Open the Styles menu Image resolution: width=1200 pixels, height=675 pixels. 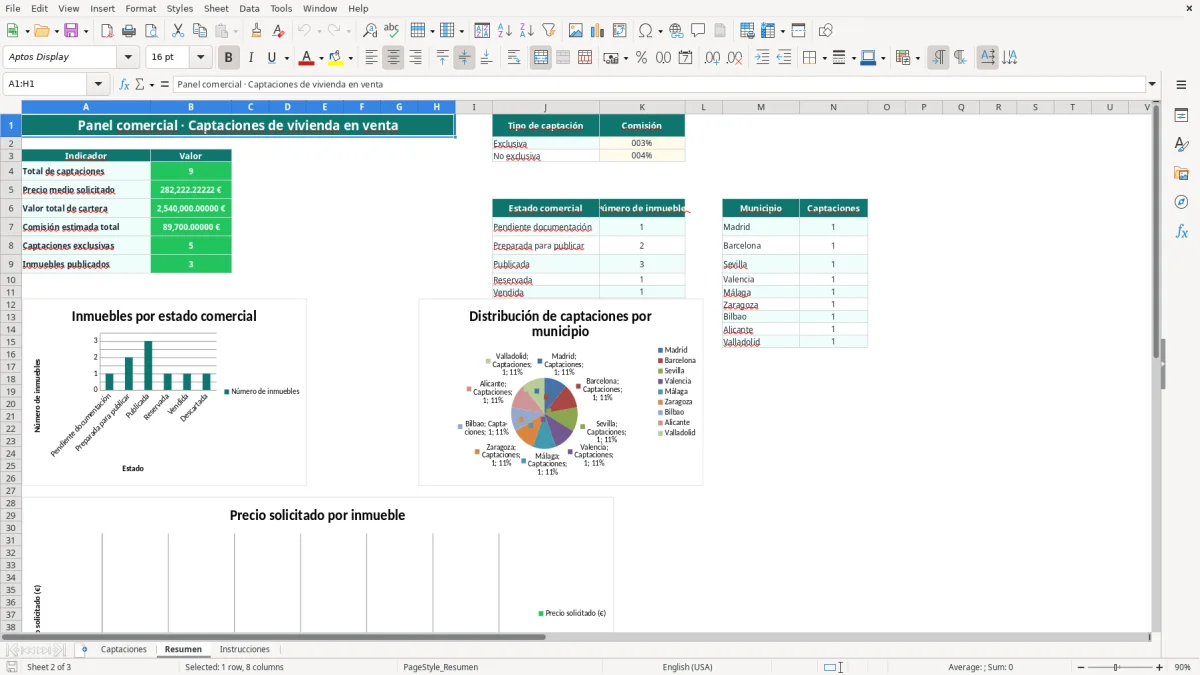coord(180,8)
